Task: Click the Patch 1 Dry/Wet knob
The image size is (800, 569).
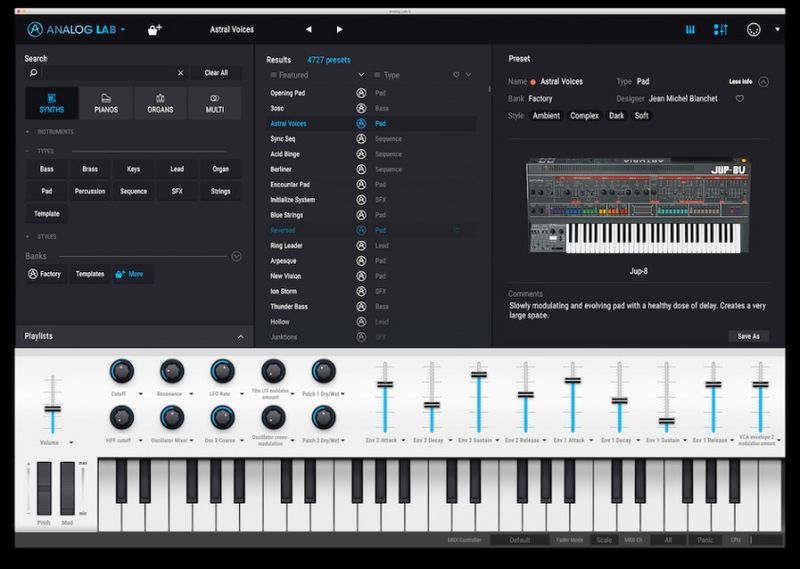Action: (x=323, y=371)
